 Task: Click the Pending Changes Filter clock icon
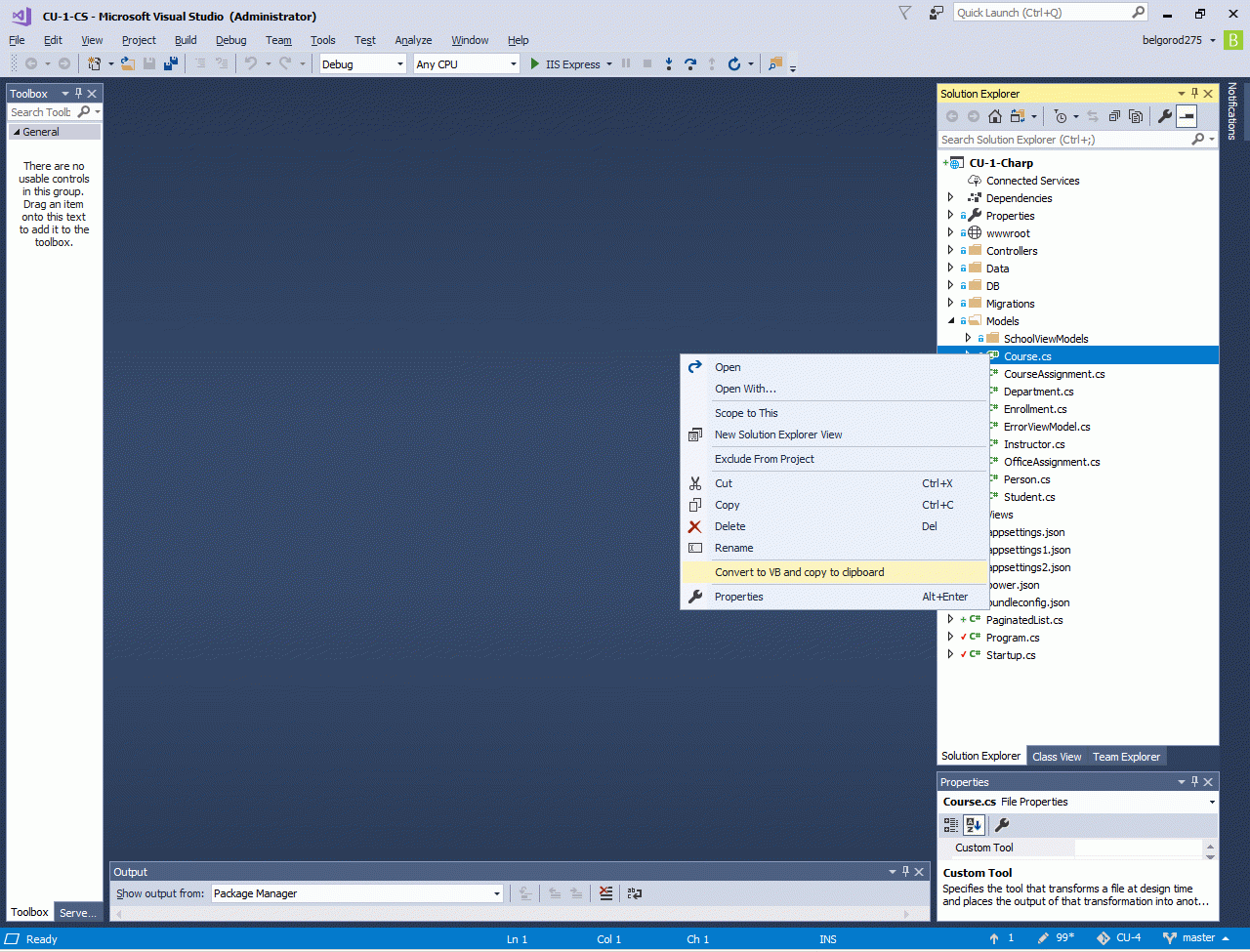1062,116
